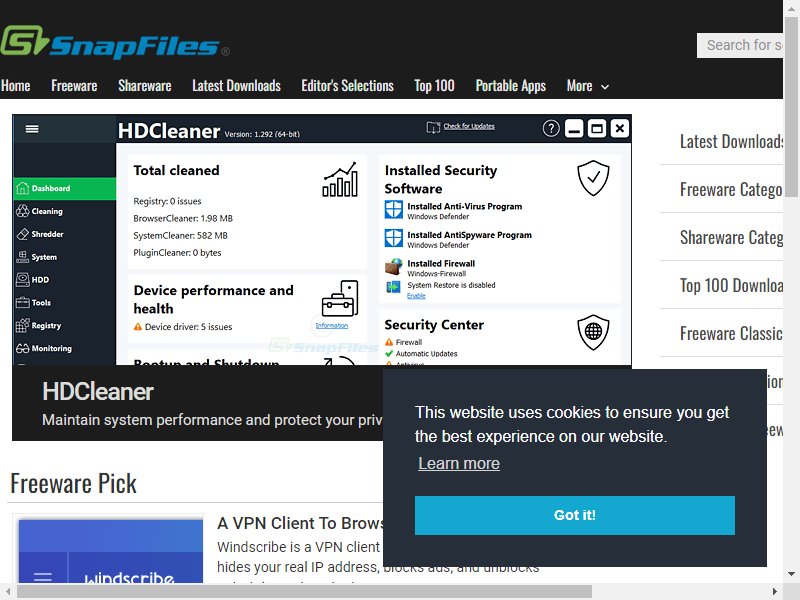Open the Portable Apps menu item
Viewport: 800px width, 600px height.
511,86
